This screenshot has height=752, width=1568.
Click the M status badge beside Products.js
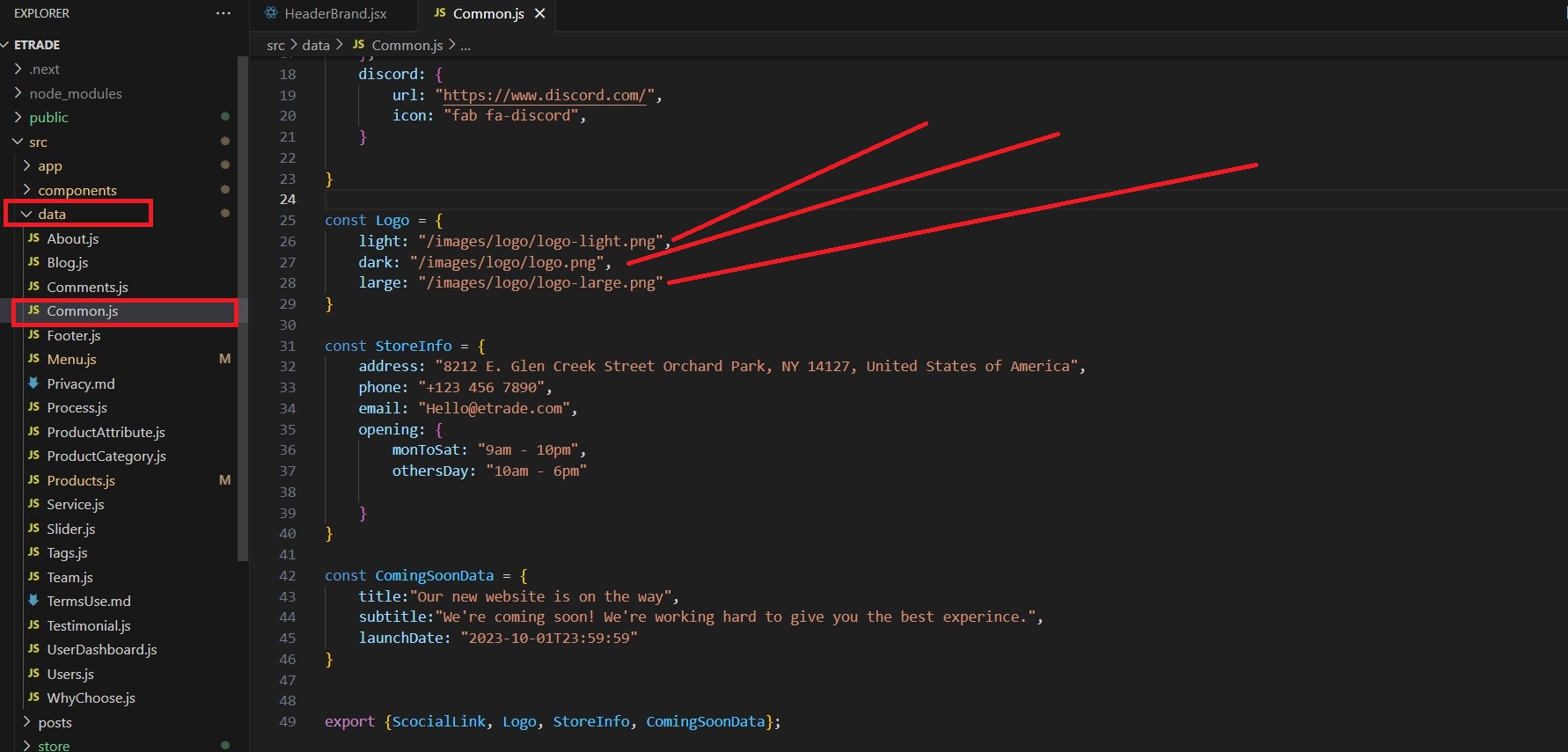224,480
